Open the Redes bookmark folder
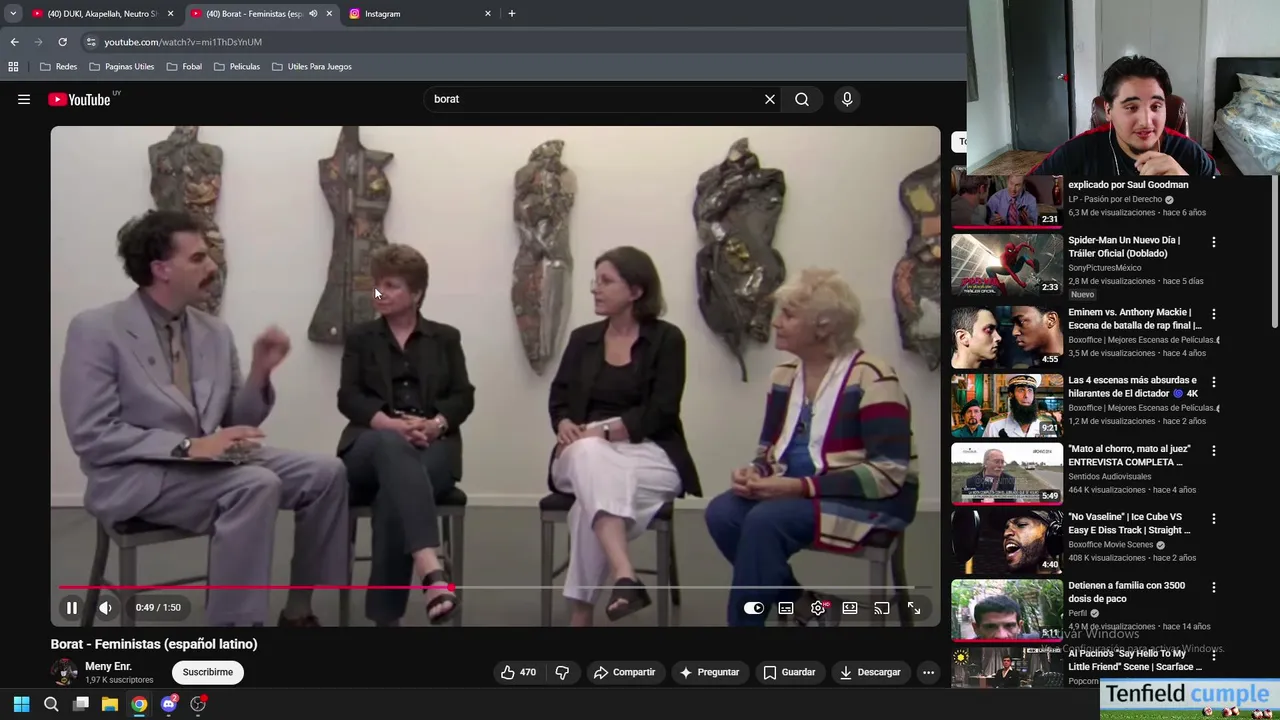The image size is (1280, 720). 59,67
